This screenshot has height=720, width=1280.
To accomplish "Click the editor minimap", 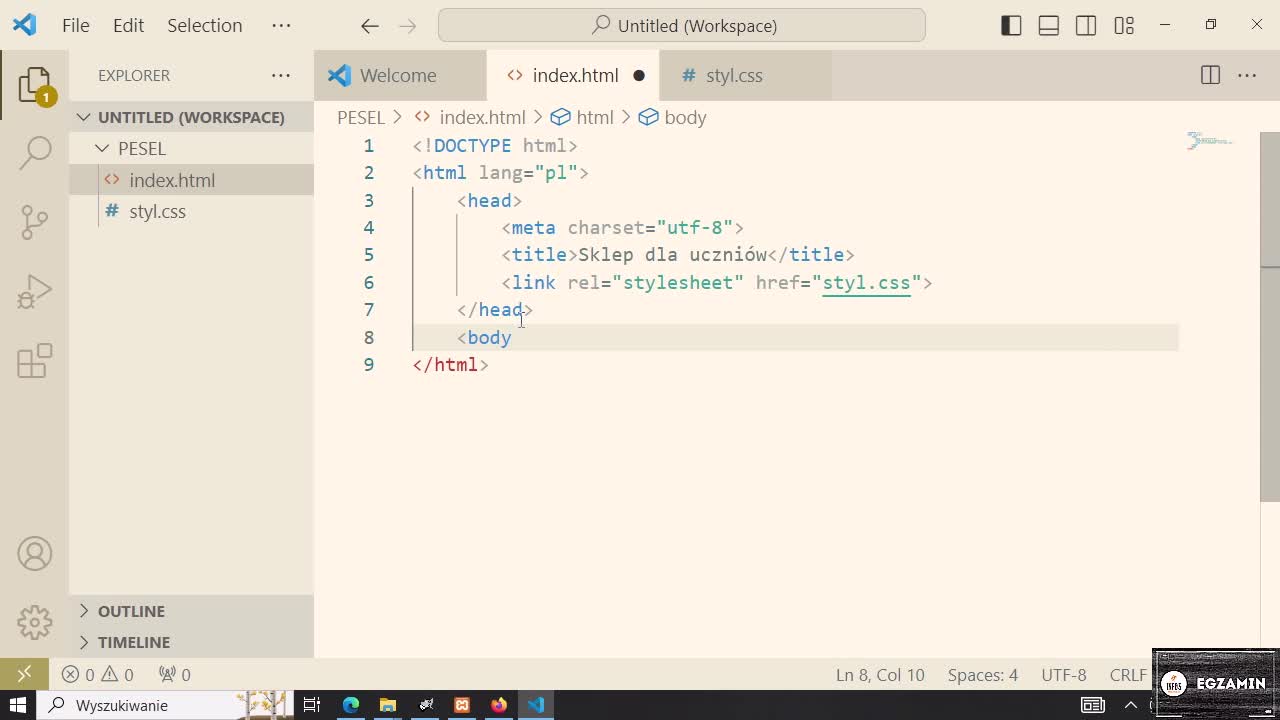I will [x=1210, y=141].
